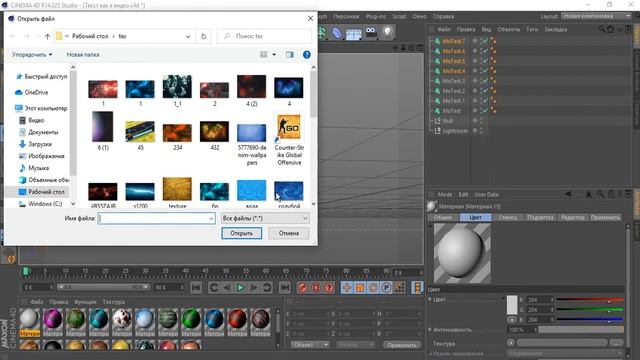This screenshot has width=640, height=360.
Task: Toggle visibility dot for MoText.7
Action: point(475,41)
